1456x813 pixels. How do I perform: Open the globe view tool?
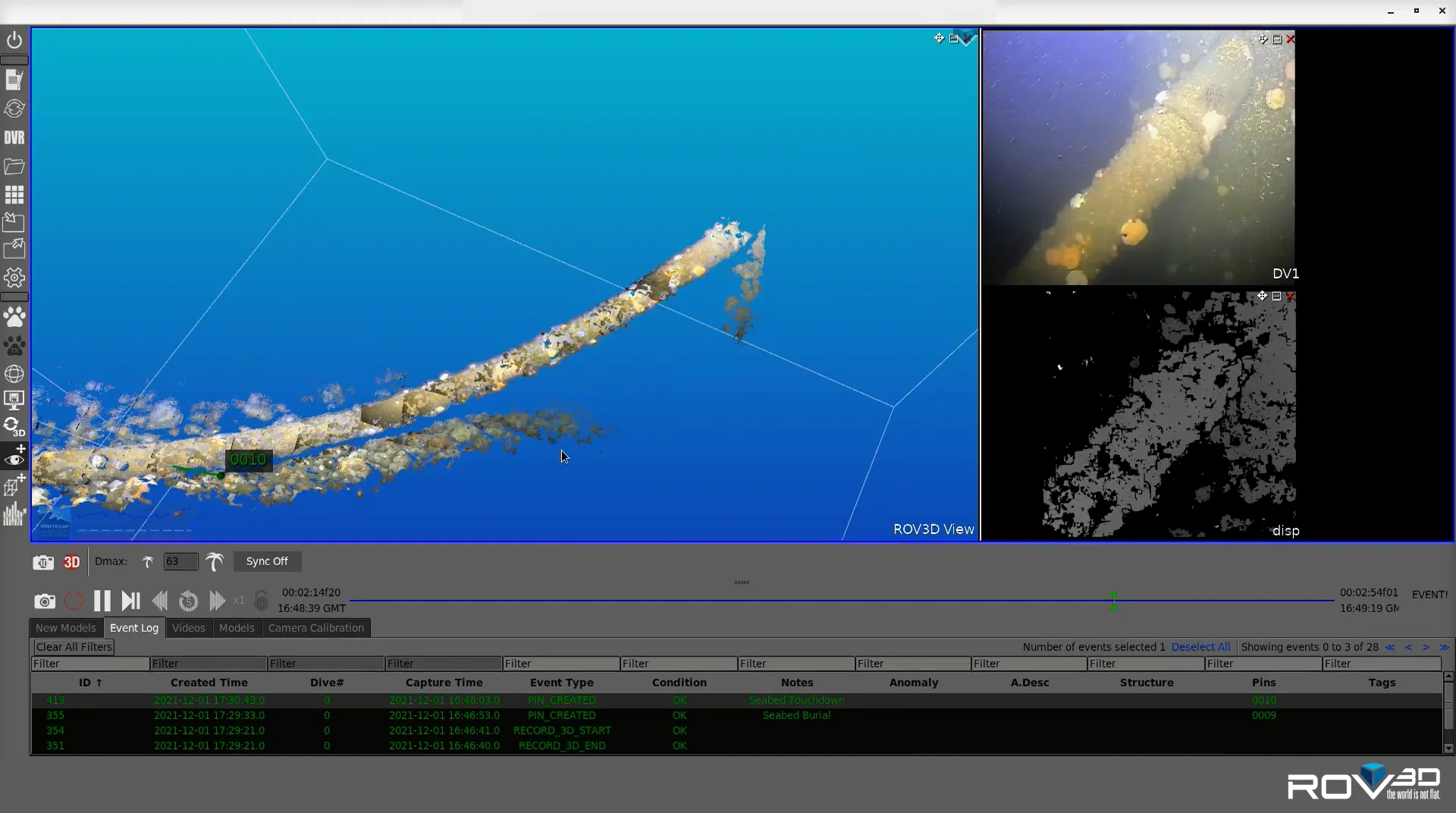tap(14, 373)
